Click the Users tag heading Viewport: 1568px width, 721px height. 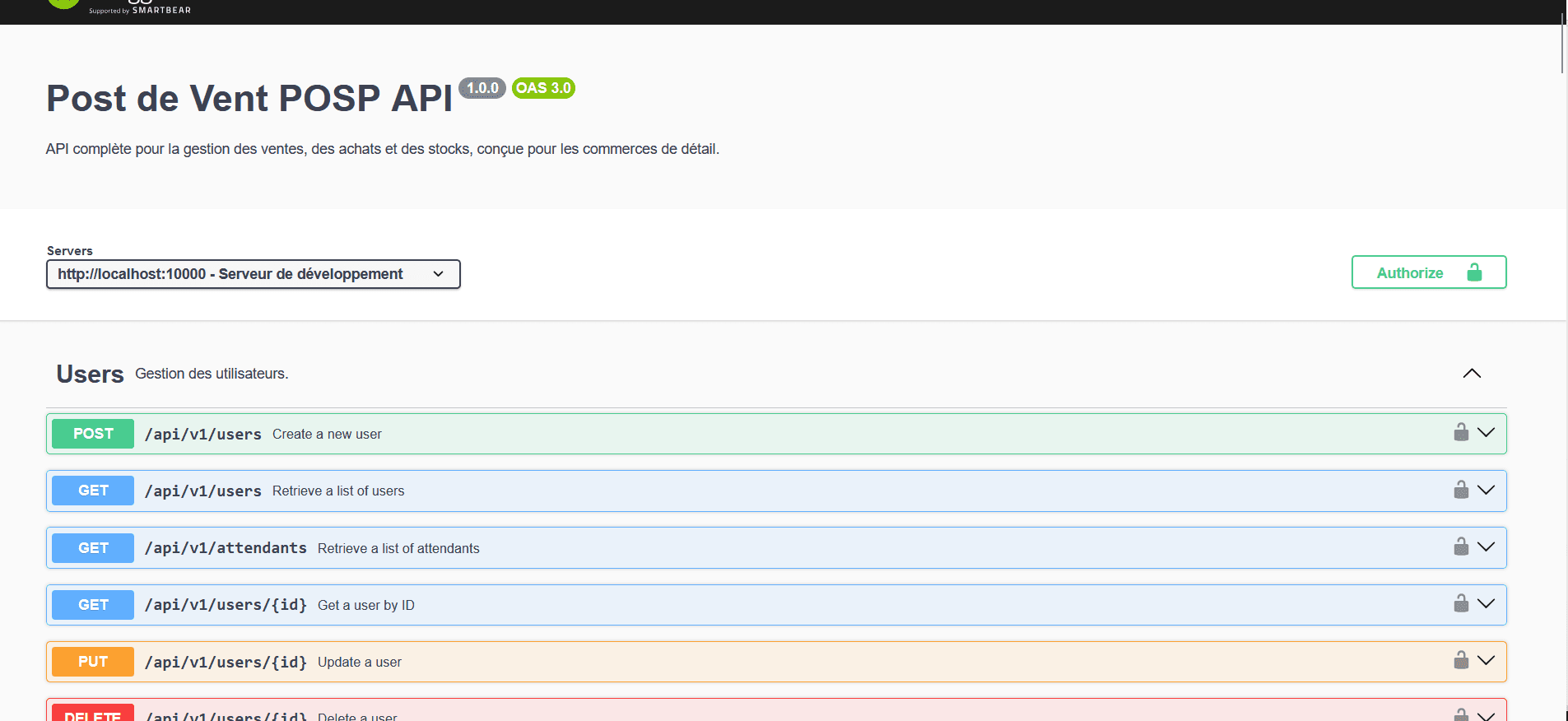(90, 374)
